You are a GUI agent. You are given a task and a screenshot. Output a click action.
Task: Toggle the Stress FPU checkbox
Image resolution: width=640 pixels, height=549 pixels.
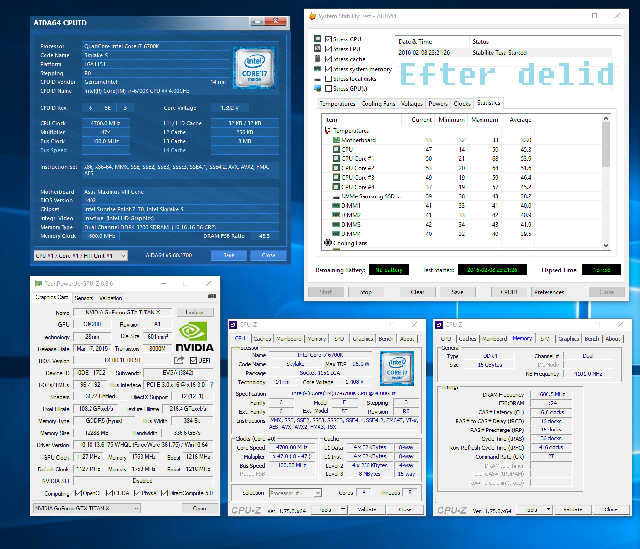click(x=328, y=49)
